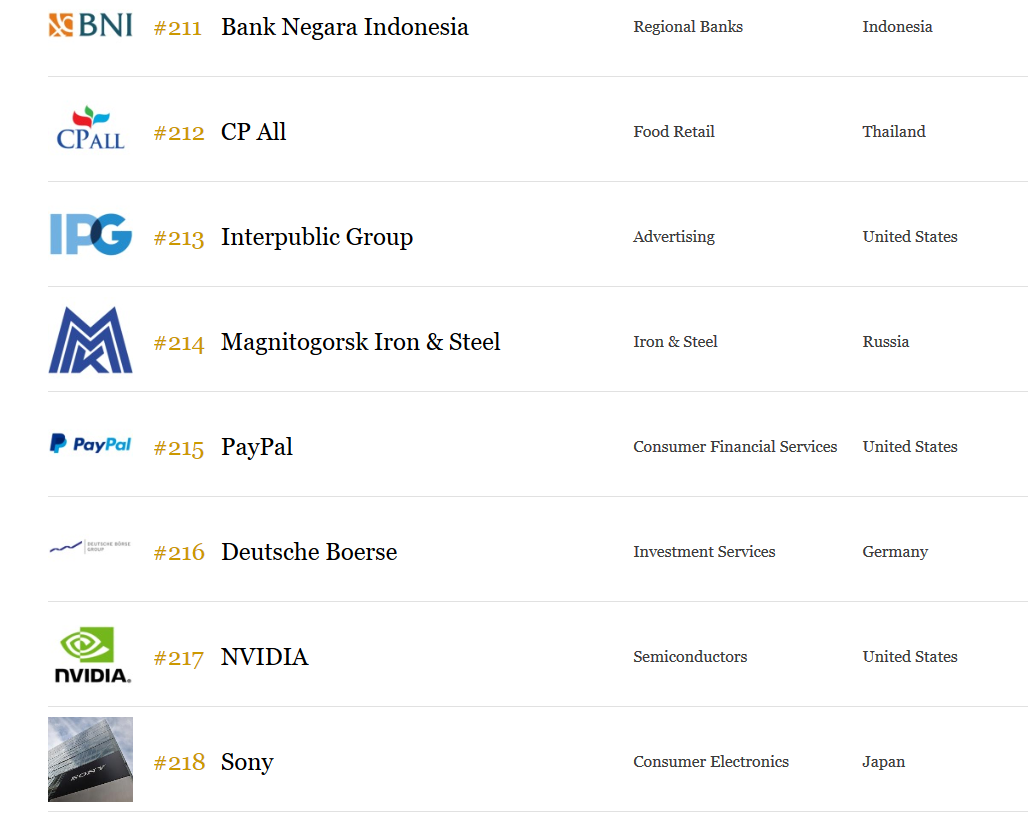1032x830 pixels.
Task: Open the Deutsche Boerse listing
Action: [308, 552]
